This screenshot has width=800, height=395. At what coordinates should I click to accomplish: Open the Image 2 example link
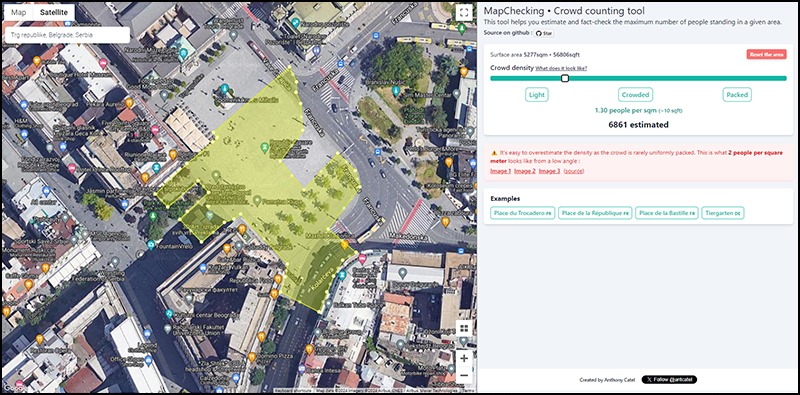click(524, 171)
